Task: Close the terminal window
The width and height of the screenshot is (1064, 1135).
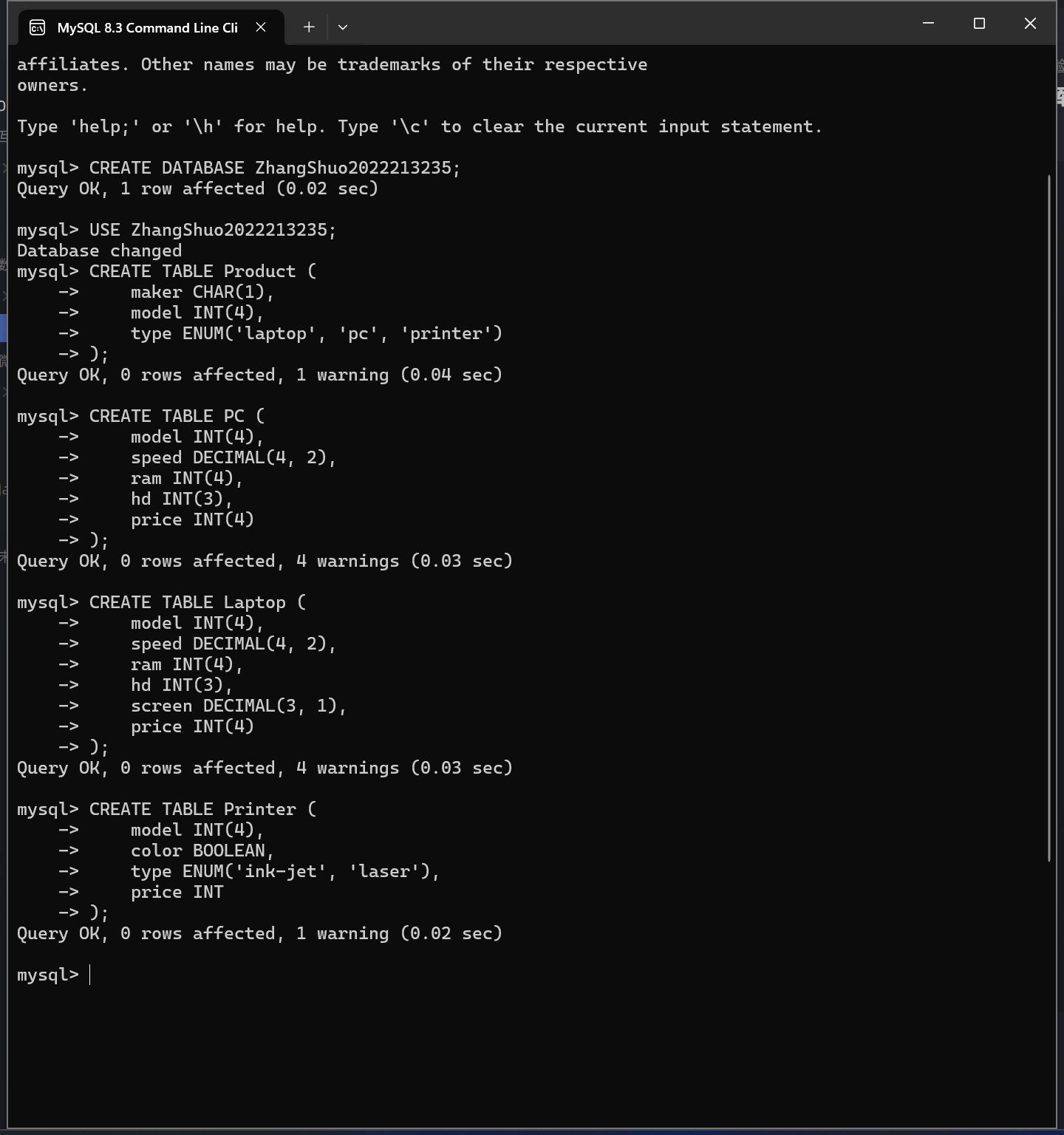Action: click(x=1030, y=24)
